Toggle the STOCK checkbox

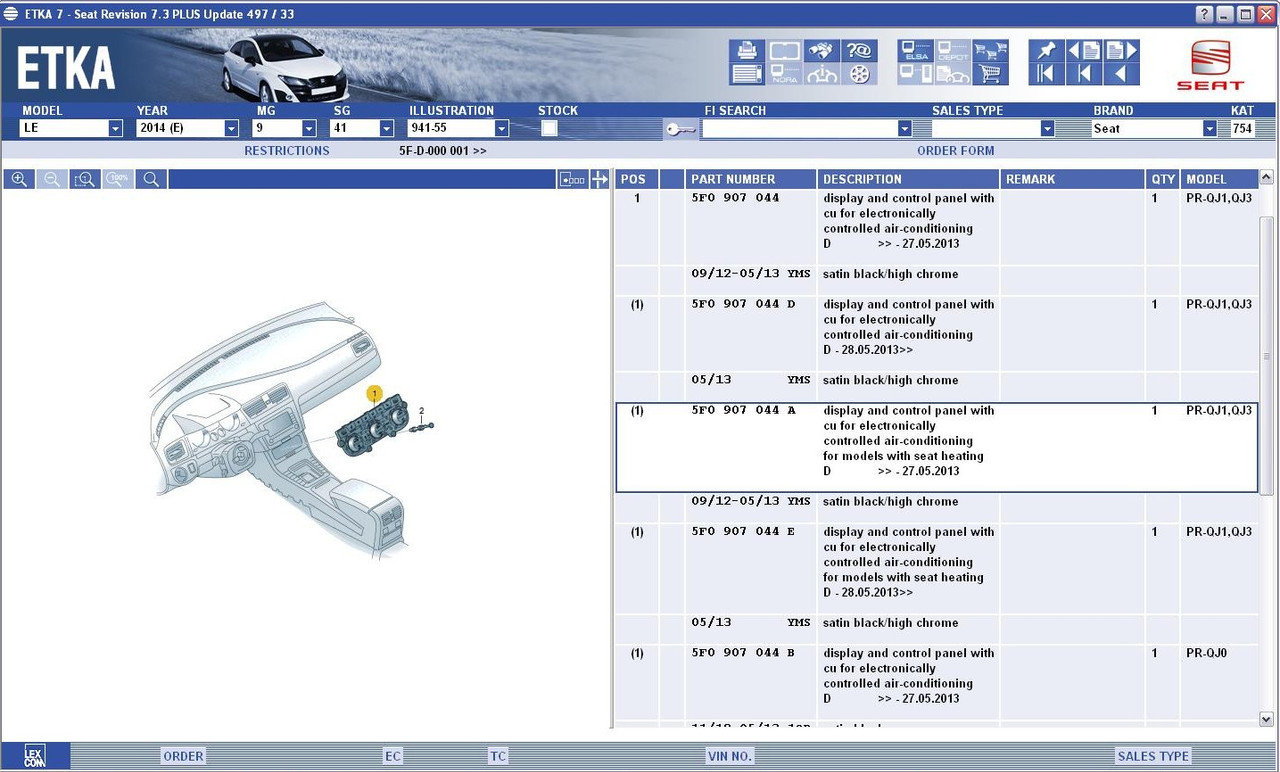point(549,128)
